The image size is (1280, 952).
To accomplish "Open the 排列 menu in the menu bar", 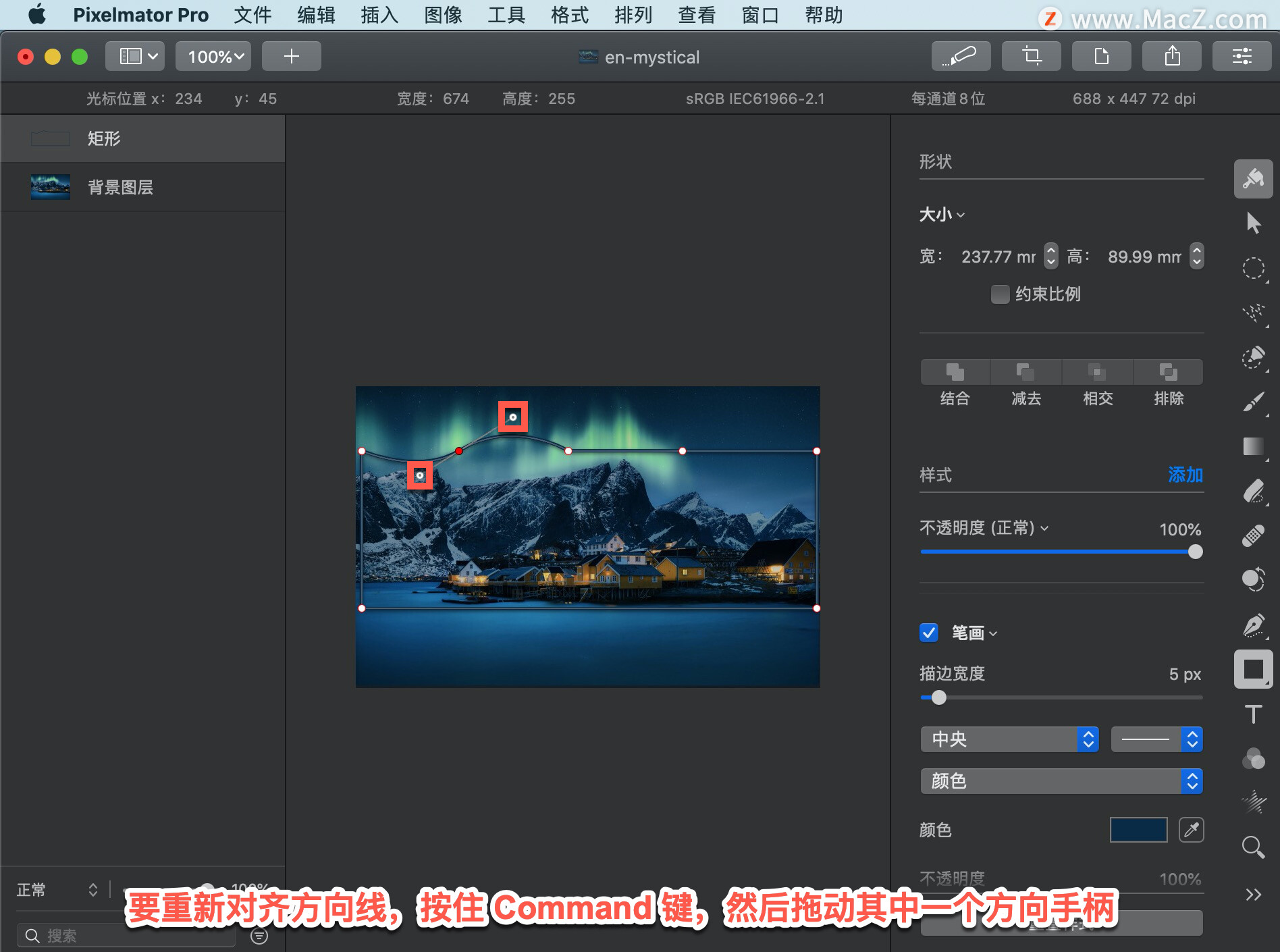I will 633,15.
